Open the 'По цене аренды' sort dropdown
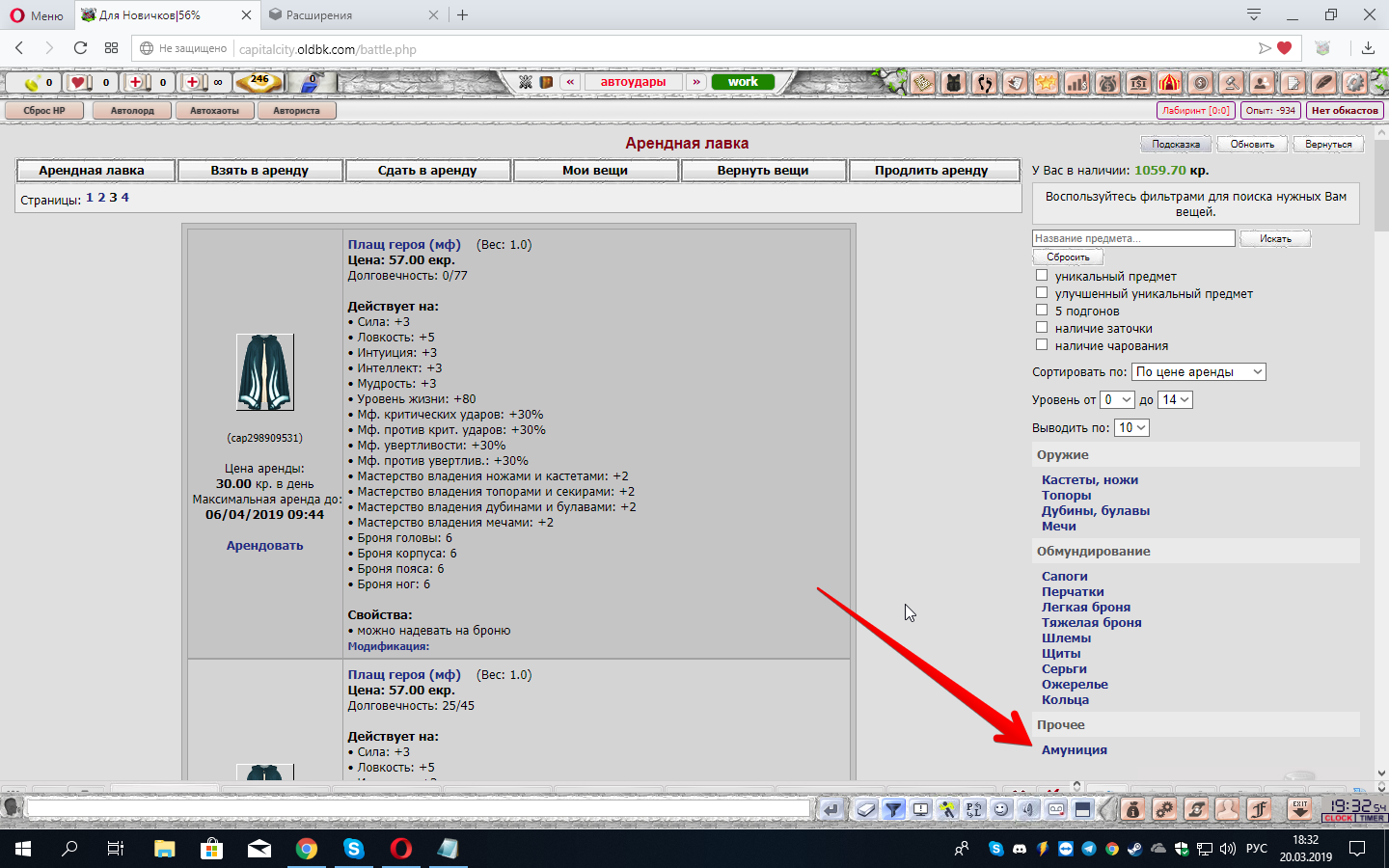 (x=1198, y=372)
